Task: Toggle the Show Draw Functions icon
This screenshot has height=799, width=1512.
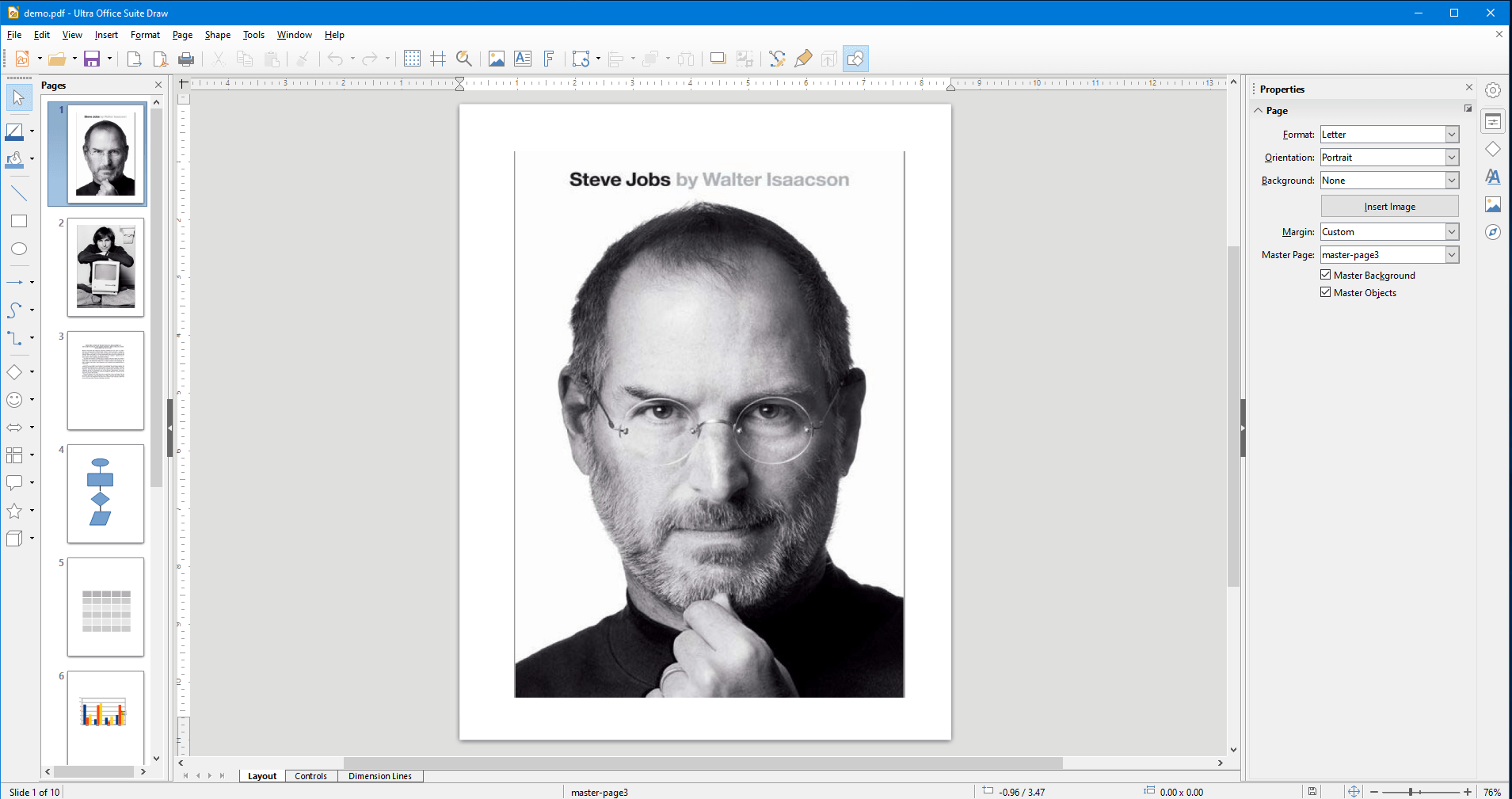Action: click(855, 59)
